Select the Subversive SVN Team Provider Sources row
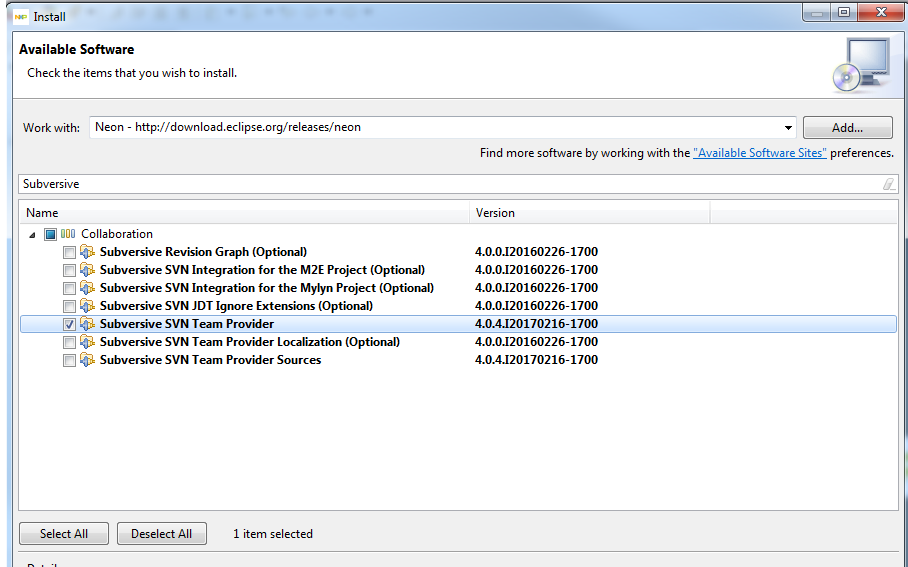This screenshot has height=567, width=908. [x=458, y=360]
